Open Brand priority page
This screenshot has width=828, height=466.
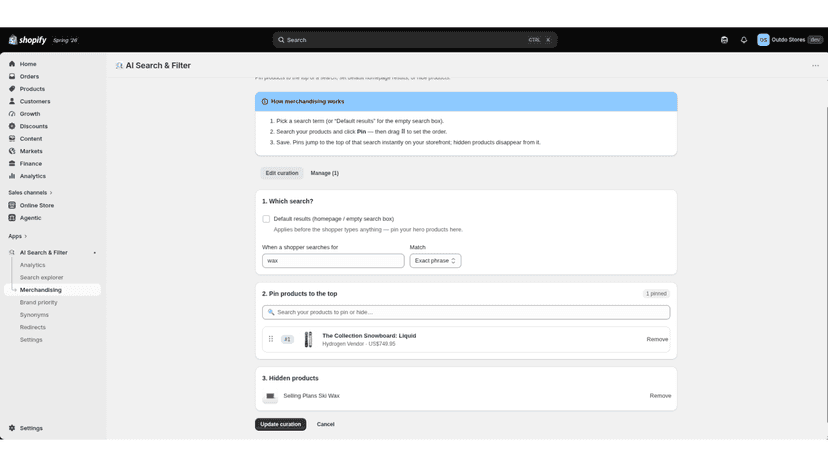click(39, 302)
